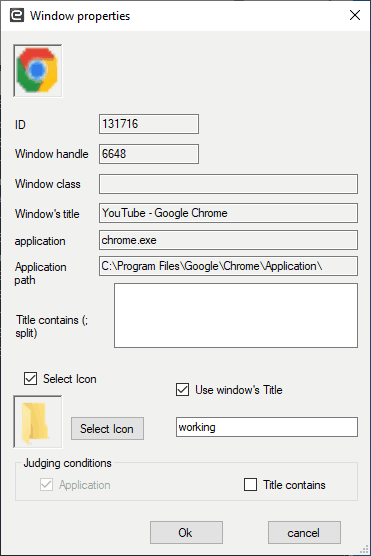The image size is (371, 556).
Task: Click the ID field showing 131716
Action: click(149, 124)
